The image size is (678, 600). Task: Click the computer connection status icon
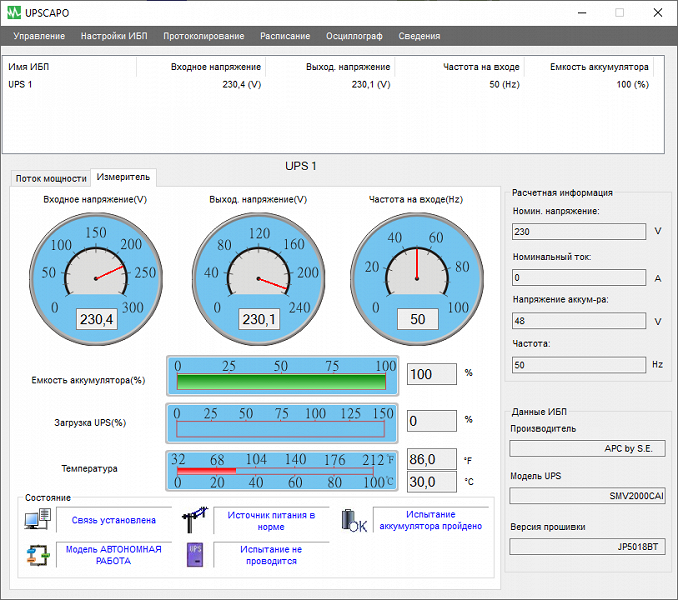click(x=37, y=519)
